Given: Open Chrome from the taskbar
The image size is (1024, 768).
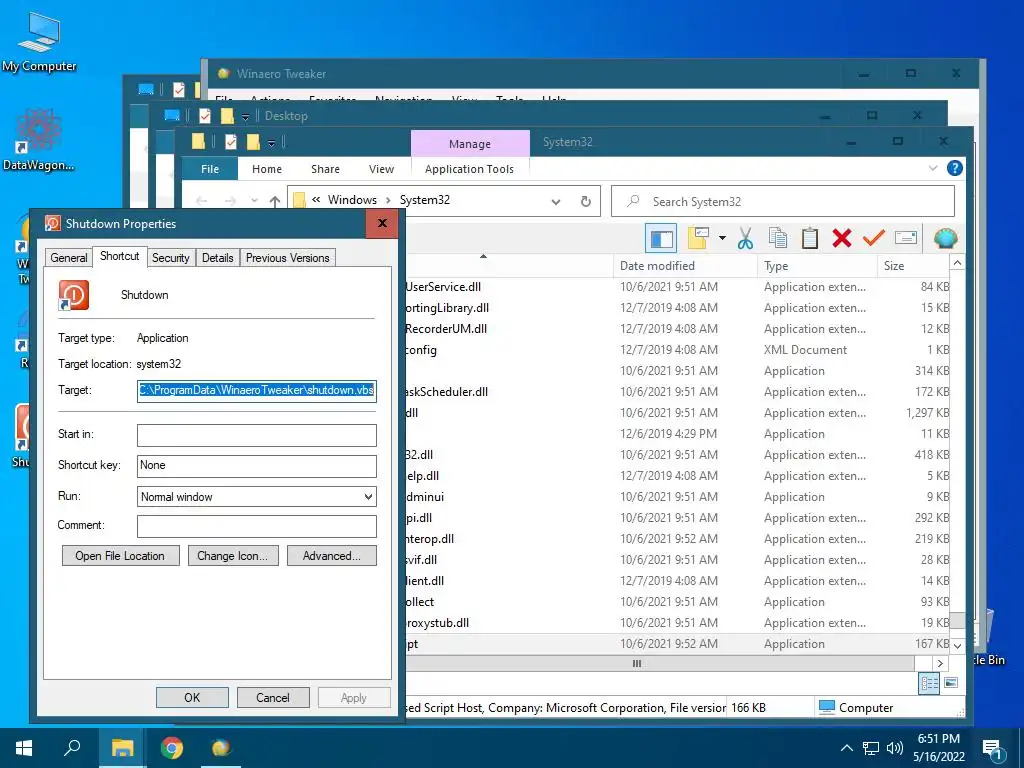Looking at the screenshot, I should pyautogui.click(x=172, y=748).
